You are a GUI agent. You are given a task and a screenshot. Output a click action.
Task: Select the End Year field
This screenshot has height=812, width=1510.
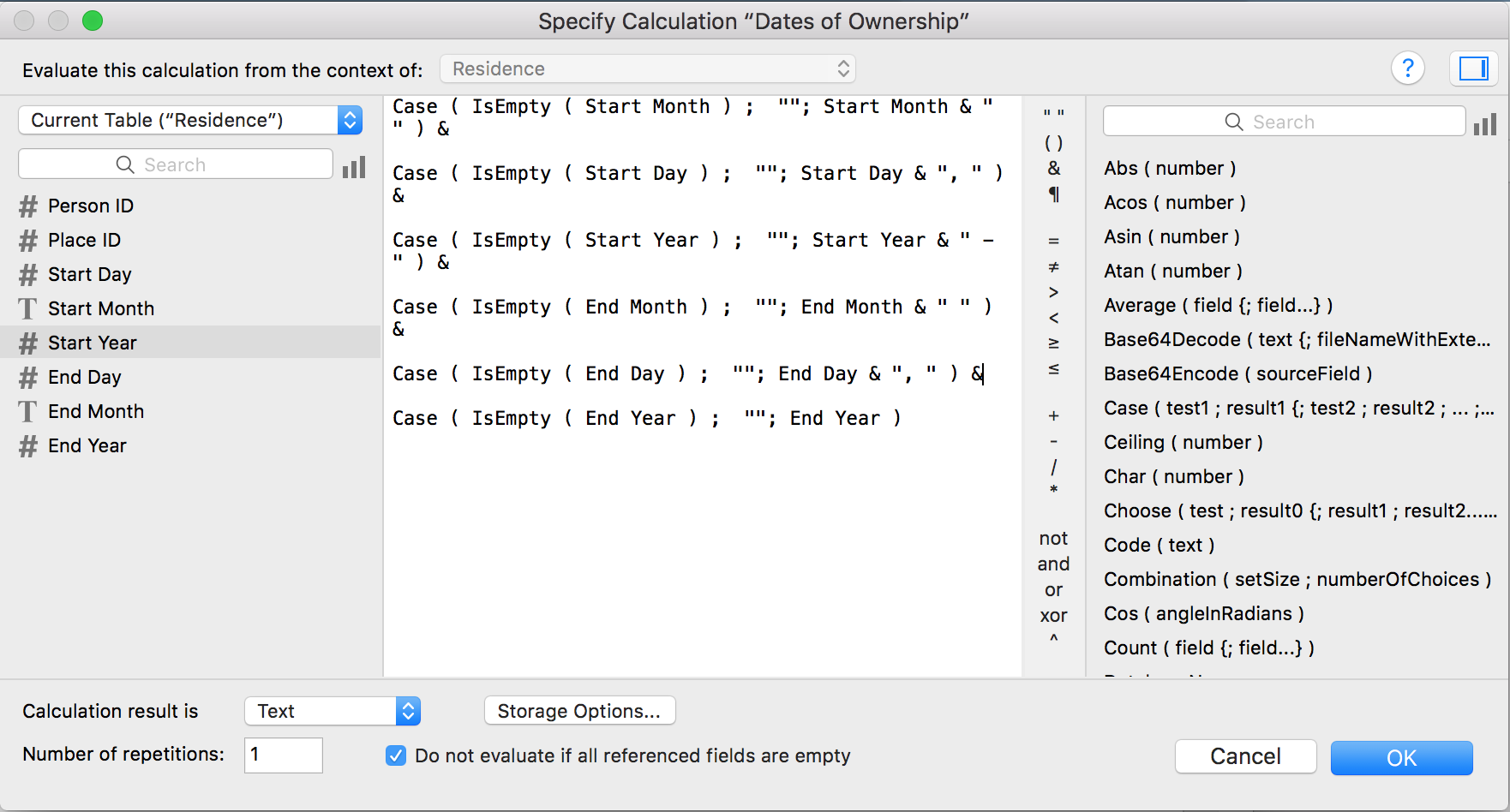coord(190,445)
